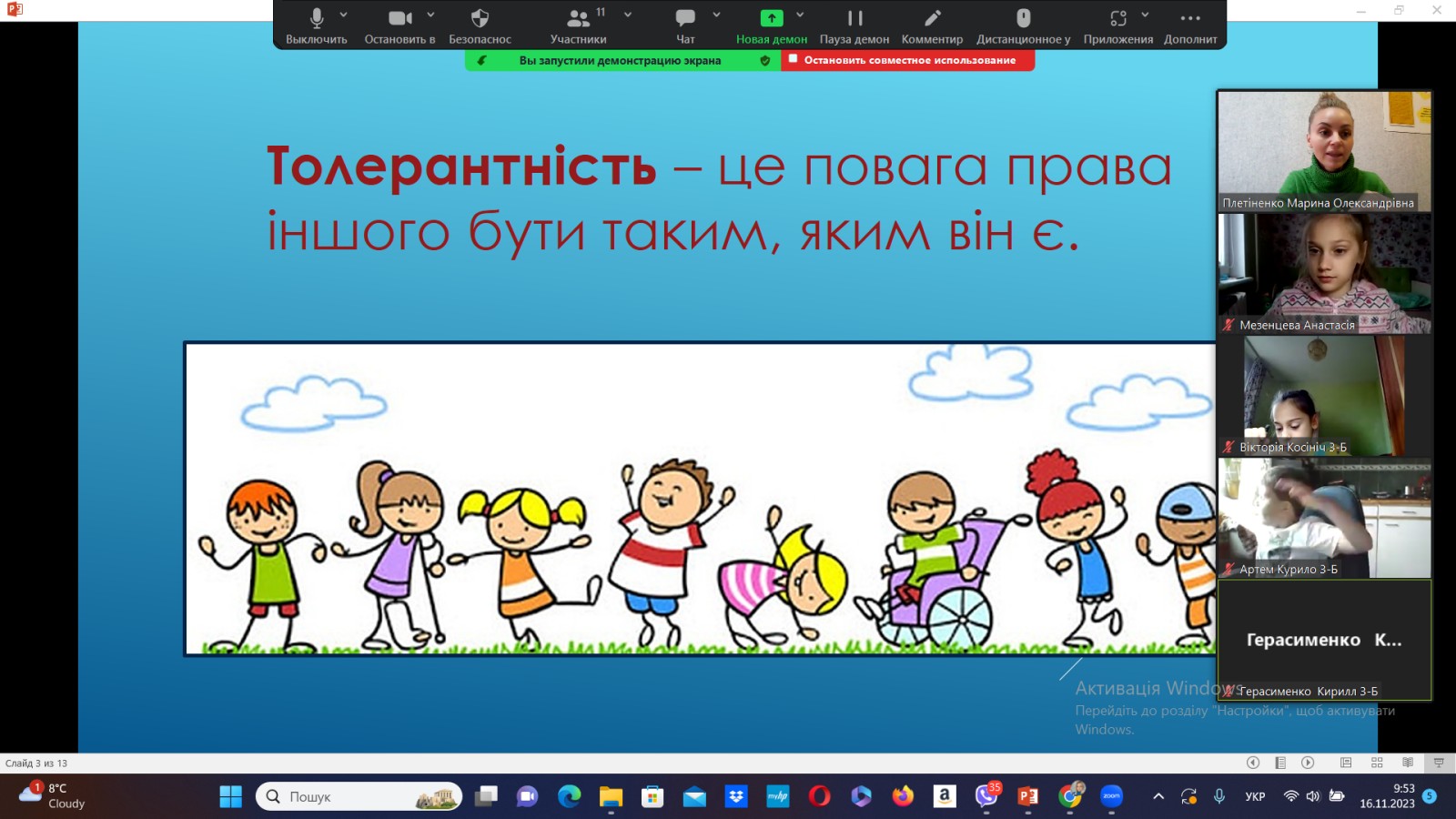The width and height of the screenshot is (1456, 819).
Task: Click microphone-in-use tray icon
Action: coord(1219,796)
